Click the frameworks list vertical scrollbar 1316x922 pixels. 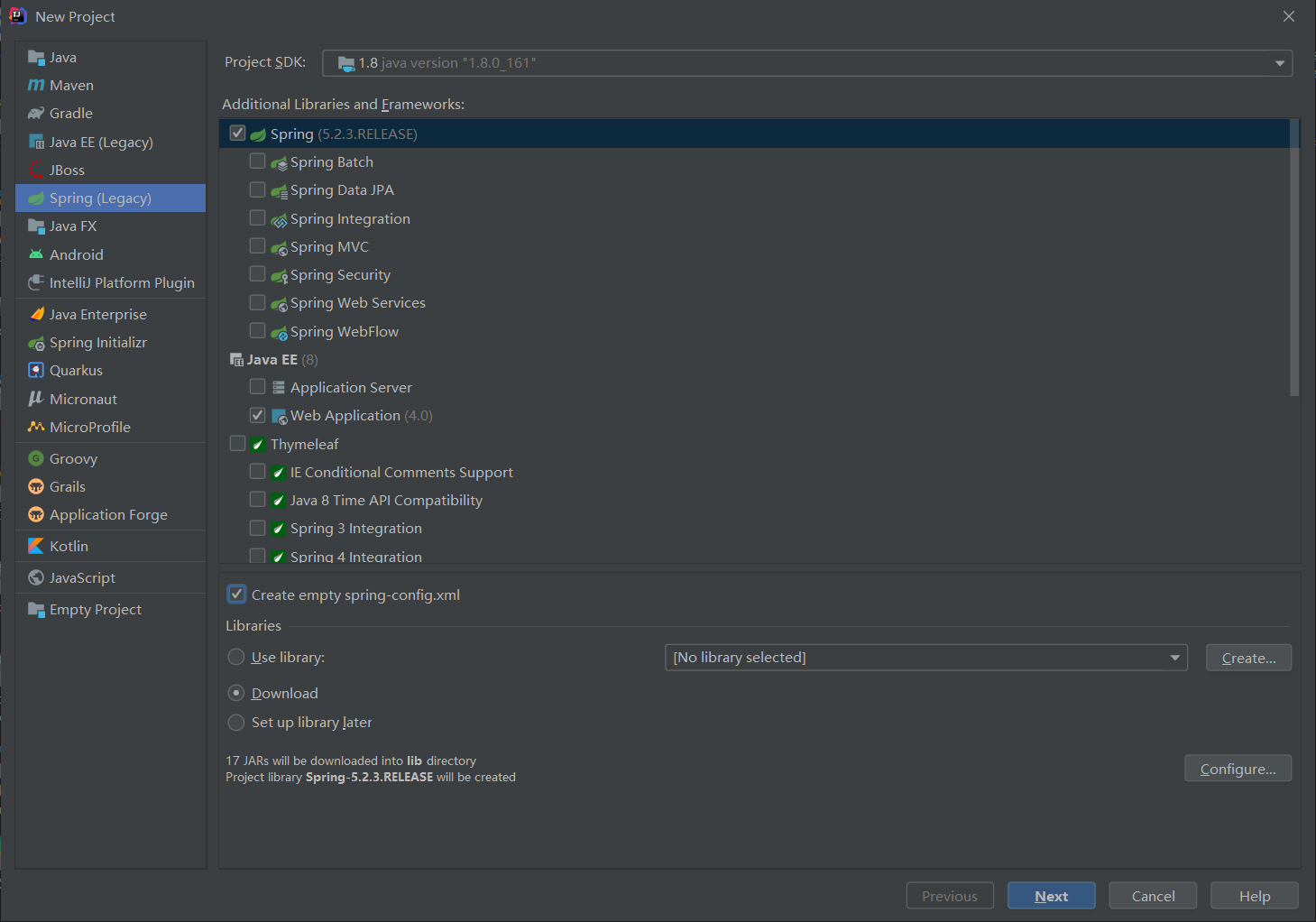tap(1294, 258)
